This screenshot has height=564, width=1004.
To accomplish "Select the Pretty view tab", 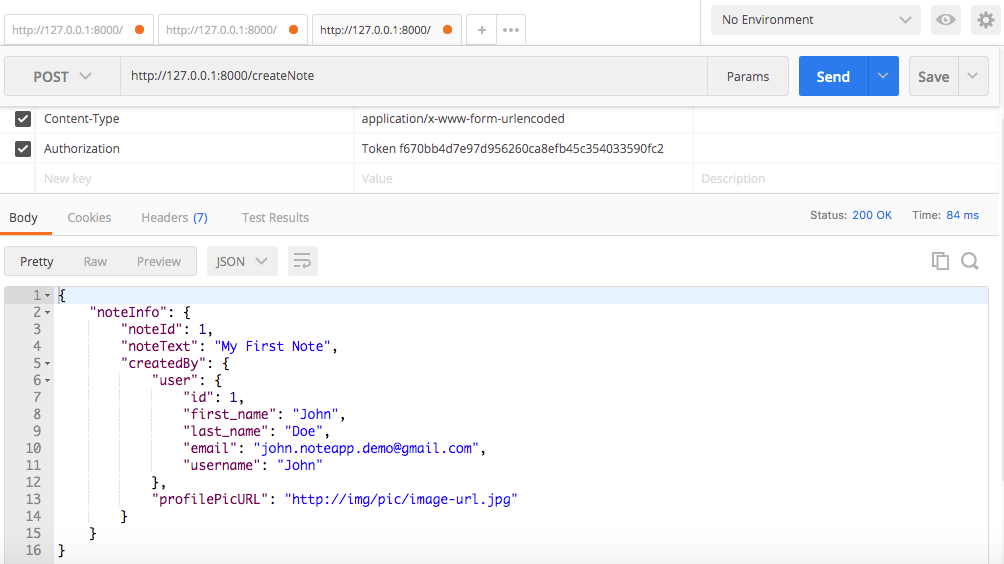I will coord(36,261).
